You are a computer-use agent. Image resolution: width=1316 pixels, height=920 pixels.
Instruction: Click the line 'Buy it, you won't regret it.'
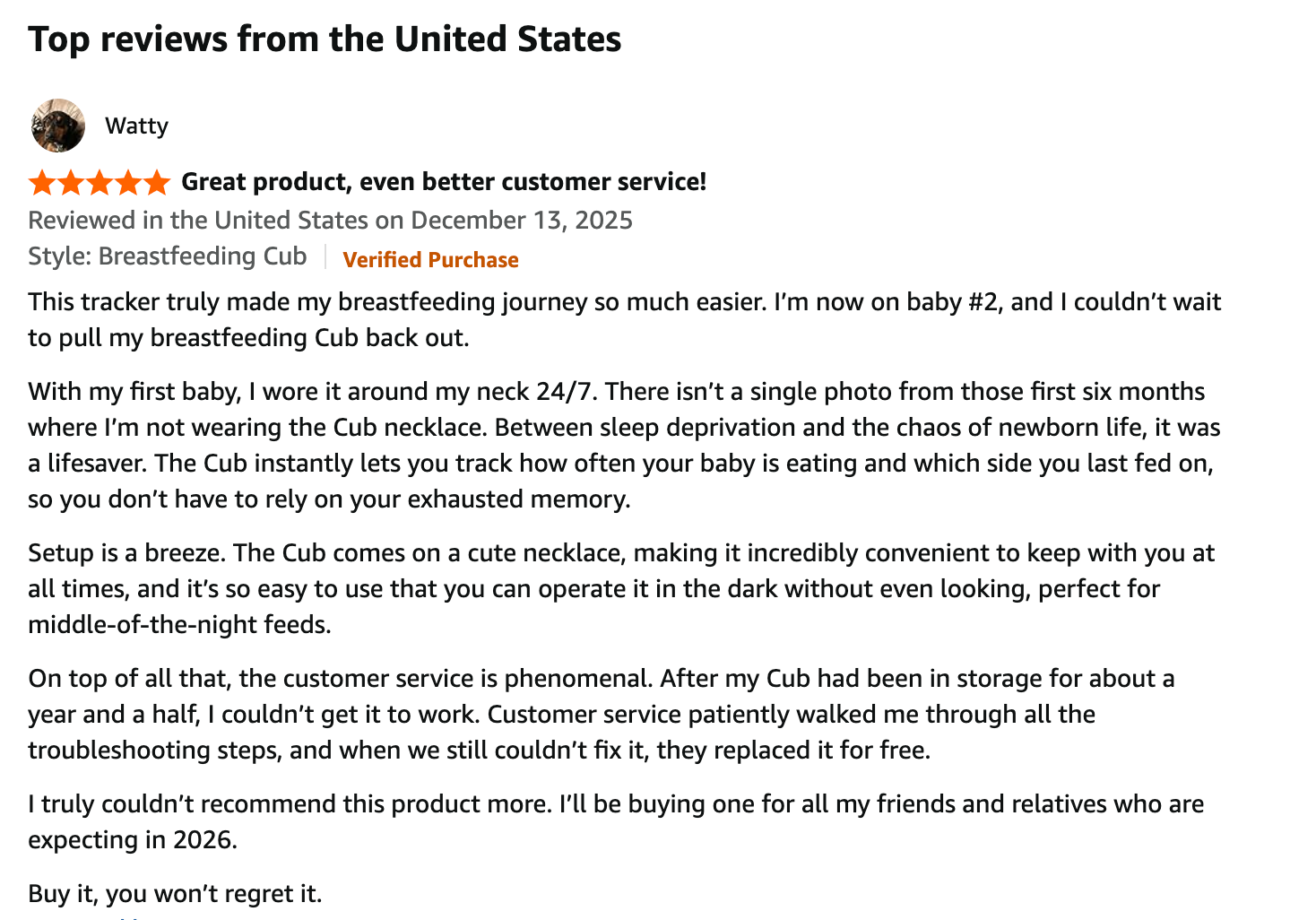[175, 894]
